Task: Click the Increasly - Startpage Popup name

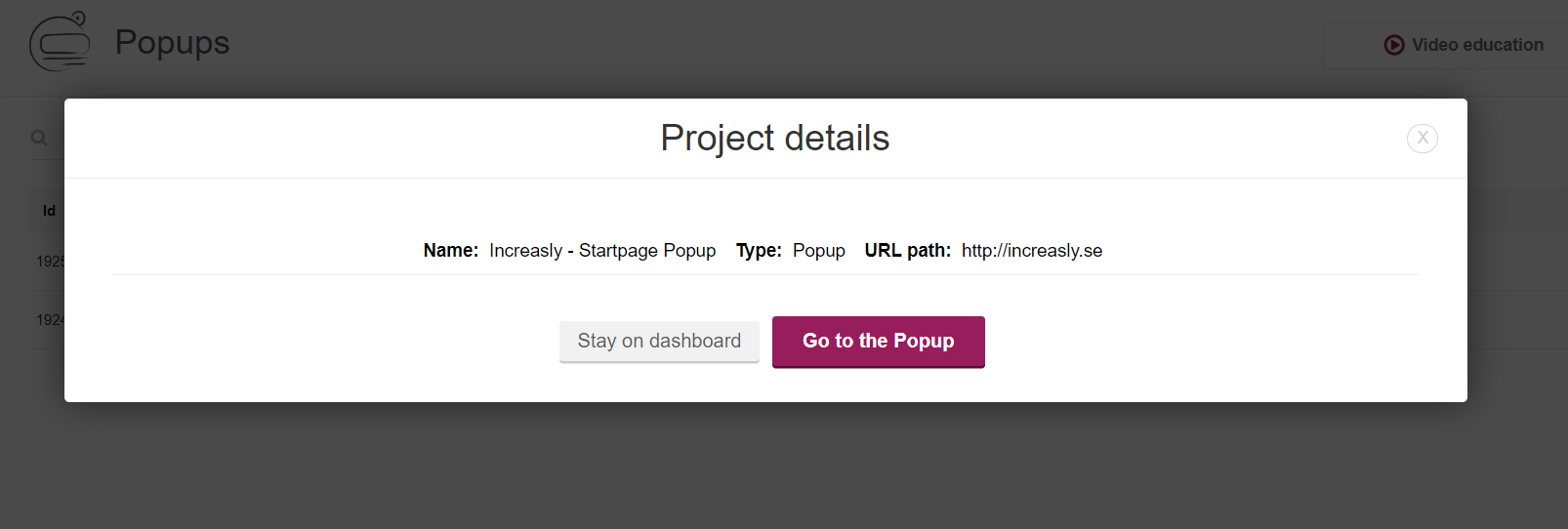Action: click(x=602, y=251)
